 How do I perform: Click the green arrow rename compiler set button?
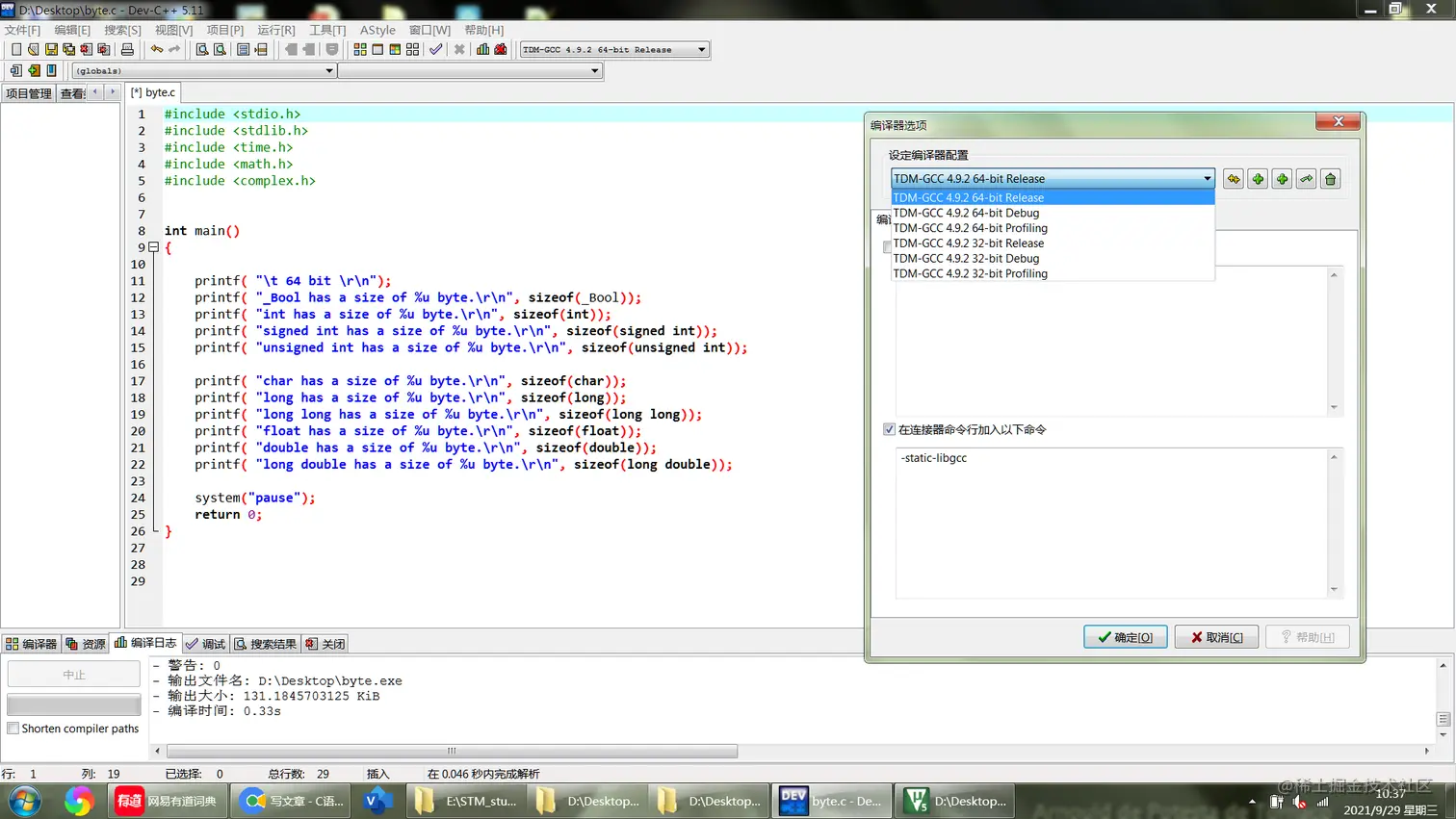click(x=1307, y=179)
